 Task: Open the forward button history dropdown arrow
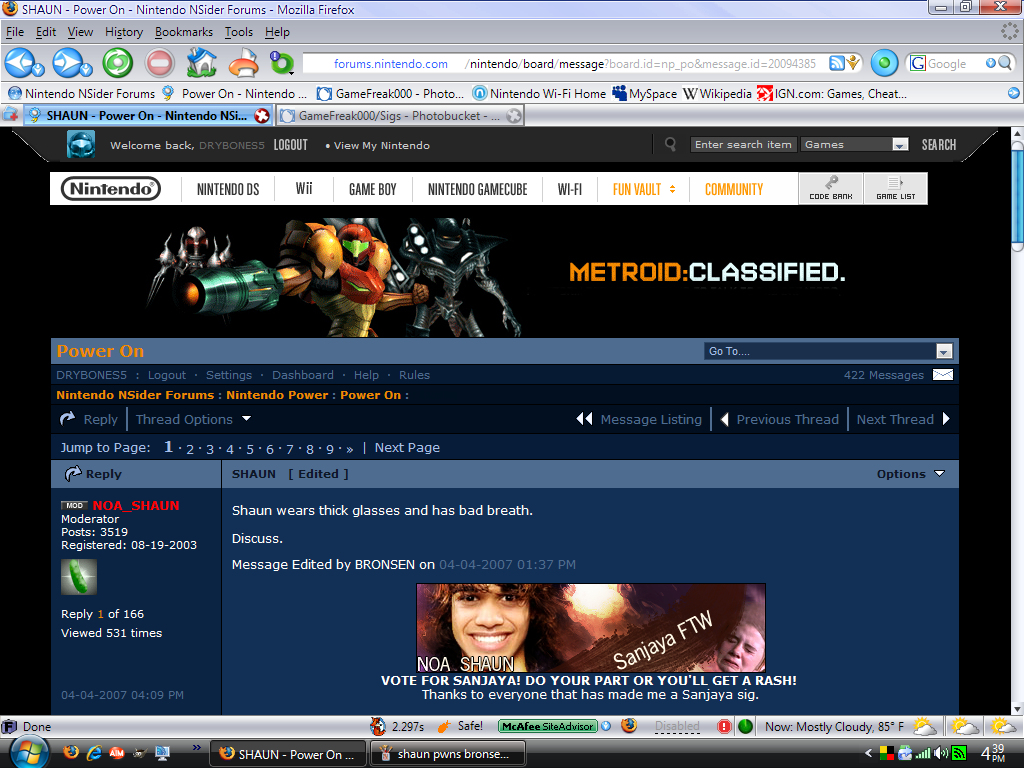87,70
